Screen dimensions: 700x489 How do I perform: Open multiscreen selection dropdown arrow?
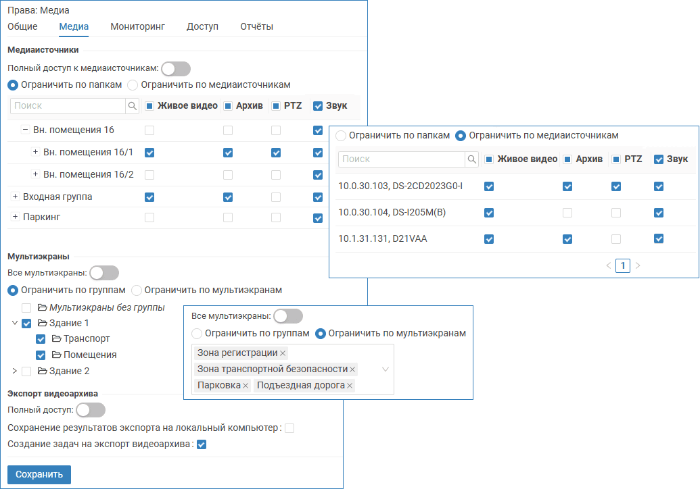click(385, 369)
